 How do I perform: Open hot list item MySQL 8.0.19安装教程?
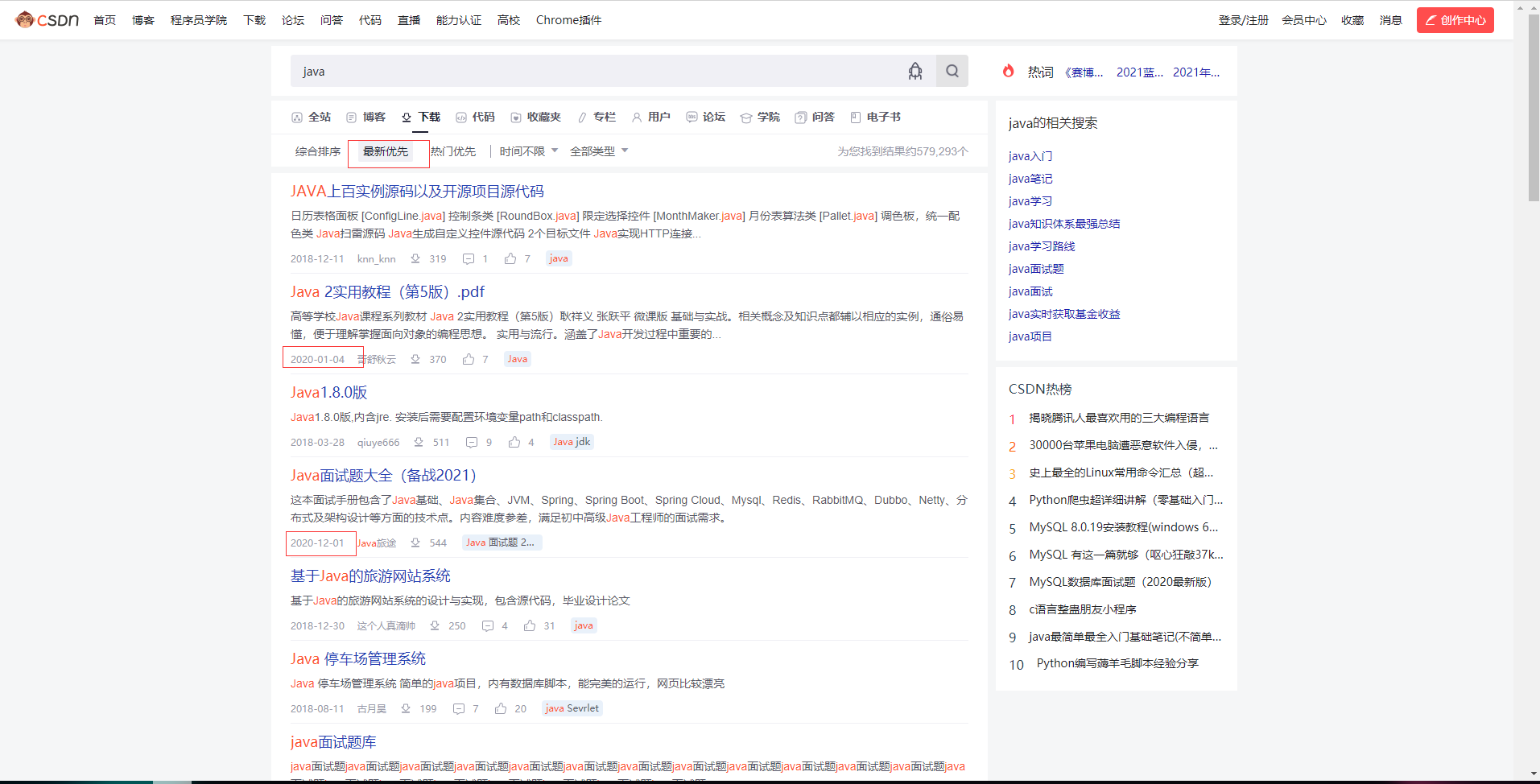point(1124,527)
